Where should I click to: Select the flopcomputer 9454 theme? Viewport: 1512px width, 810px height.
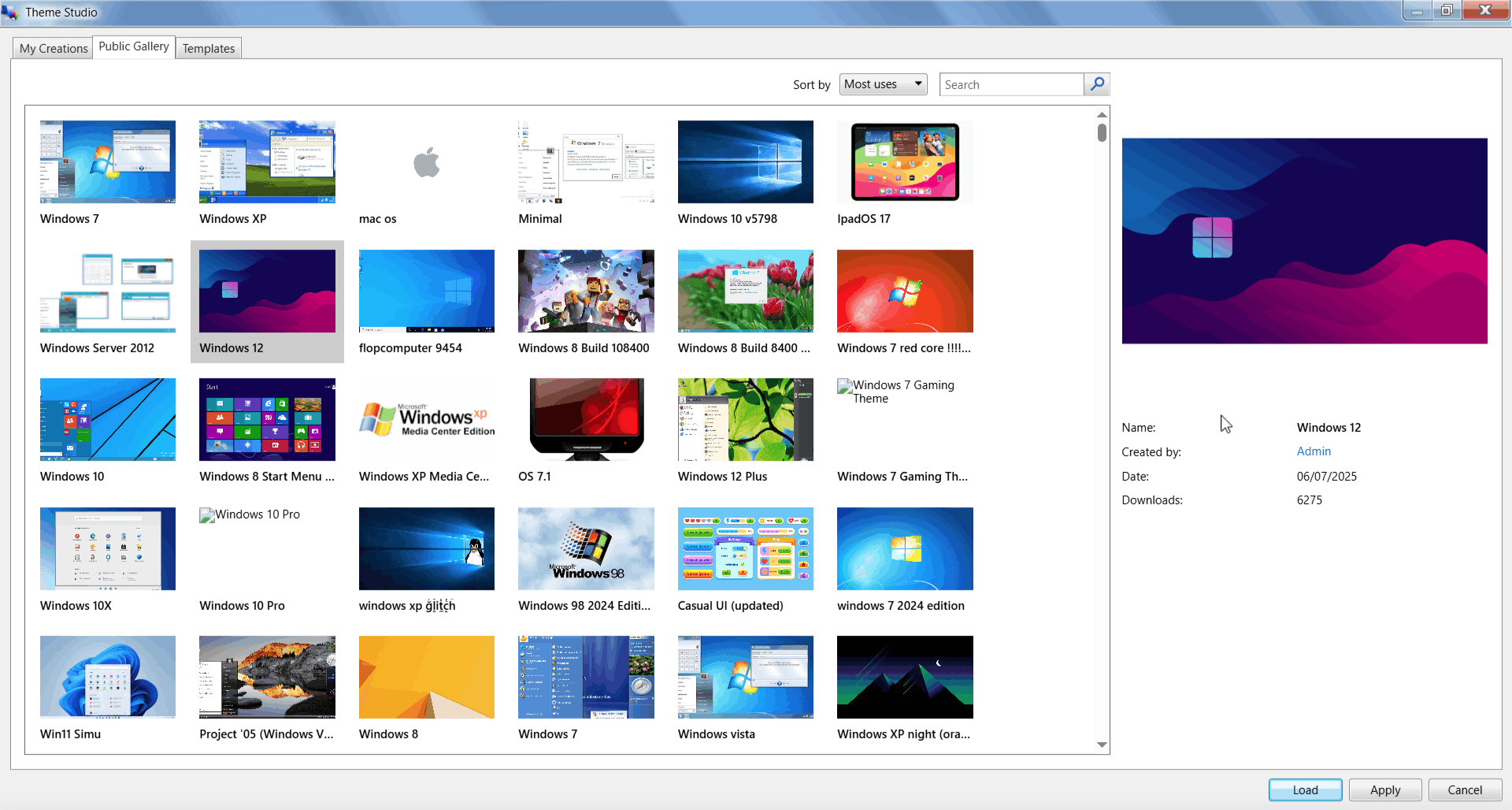426,291
